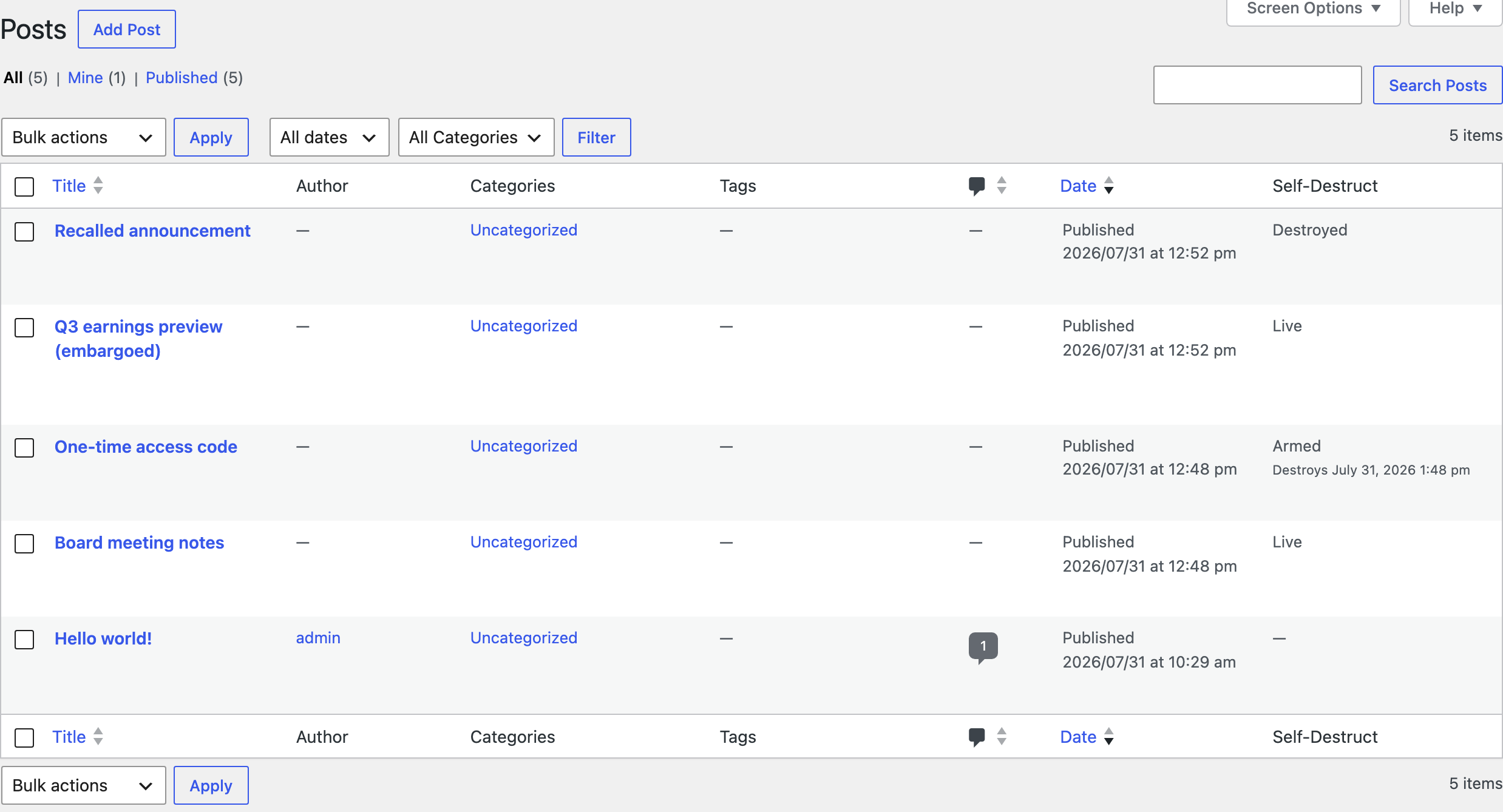Image resolution: width=1503 pixels, height=812 pixels.
Task: Open the bottom Bulk actions dropdown
Action: point(84,785)
